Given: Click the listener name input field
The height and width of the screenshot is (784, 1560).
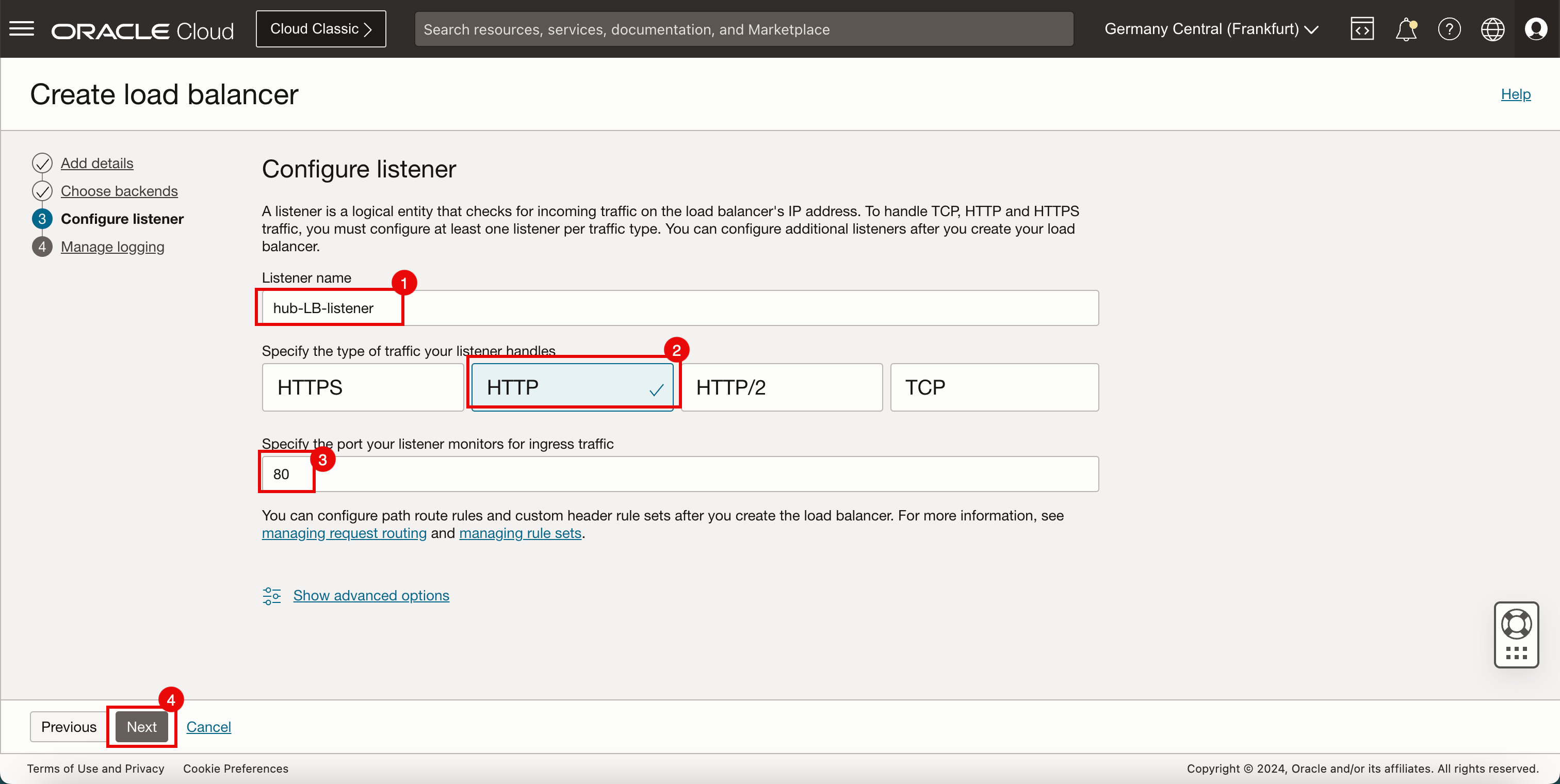Looking at the screenshot, I should tap(679, 307).
